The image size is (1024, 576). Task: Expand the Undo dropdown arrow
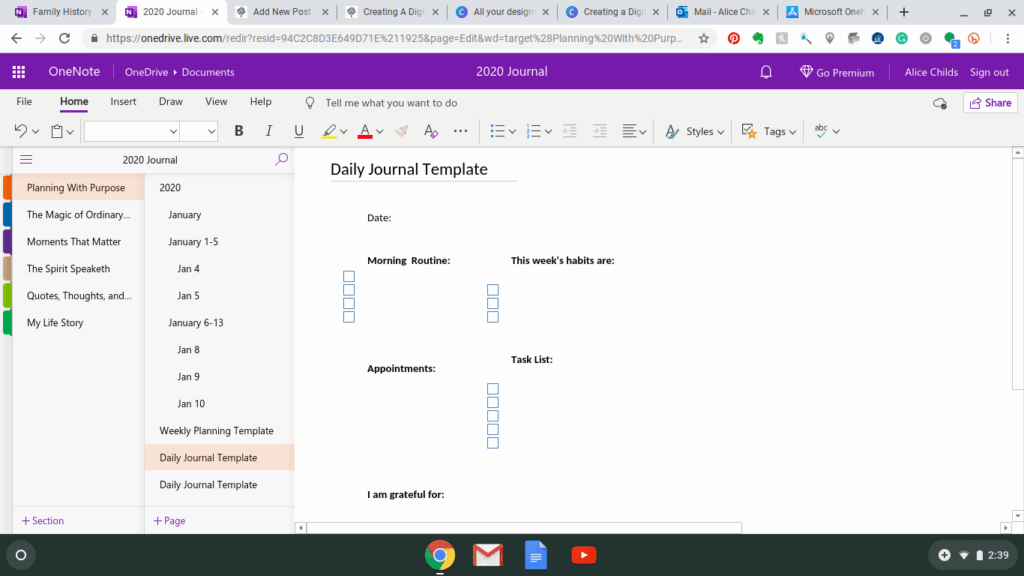pyautogui.click(x=35, y=132)
